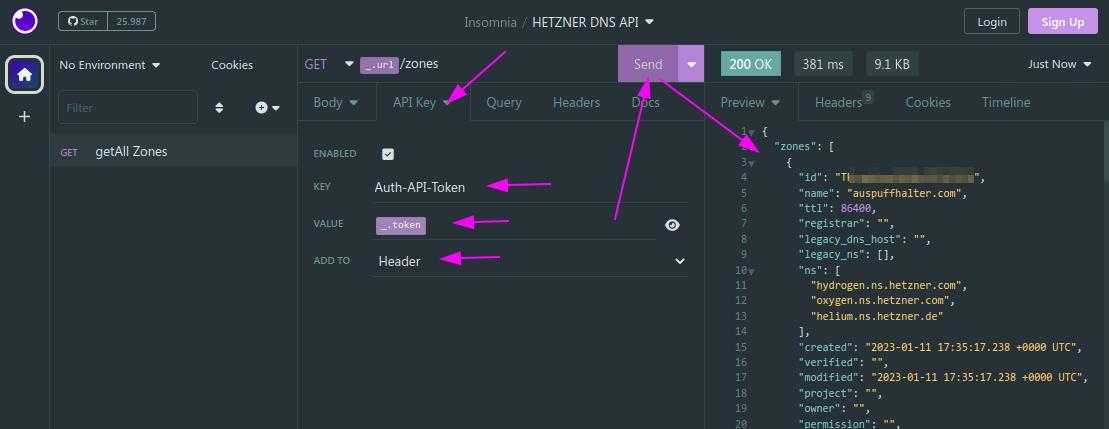
Task: Send the request
Action: (648, 64)
